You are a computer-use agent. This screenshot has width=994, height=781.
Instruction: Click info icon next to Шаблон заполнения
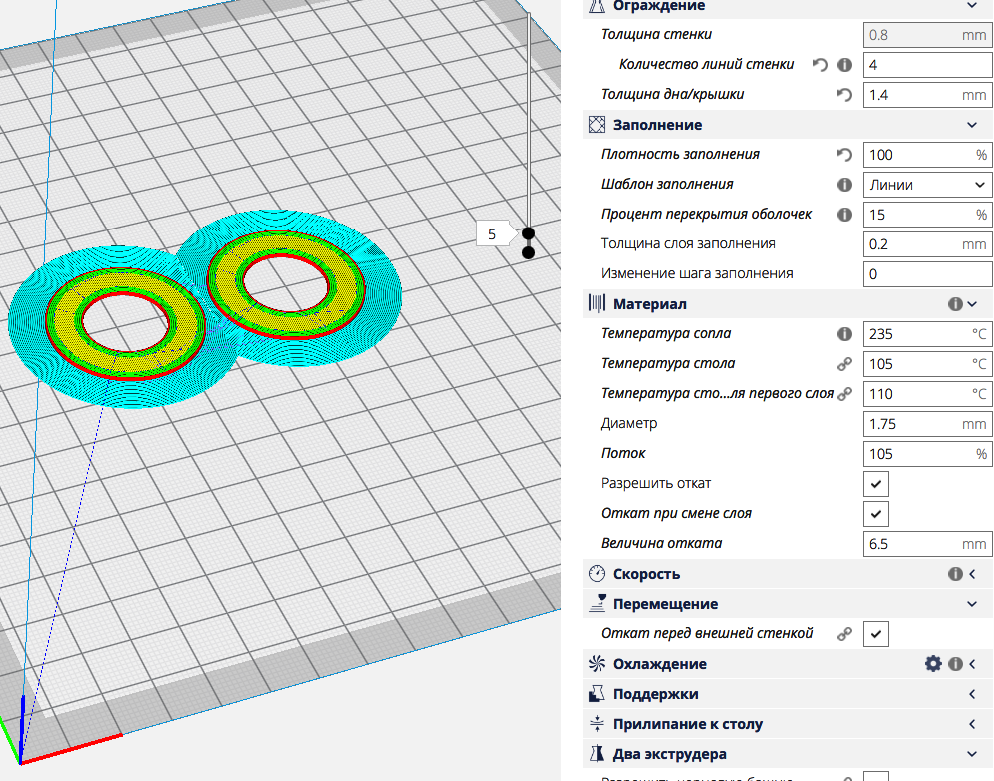pyautogui.click(x=844, y=185)
